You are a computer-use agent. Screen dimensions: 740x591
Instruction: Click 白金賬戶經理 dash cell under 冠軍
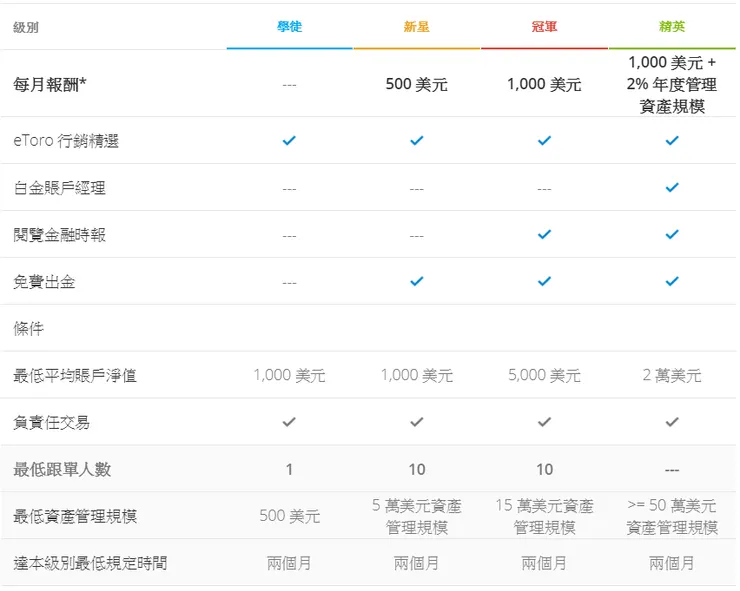(x=544, y=189)
